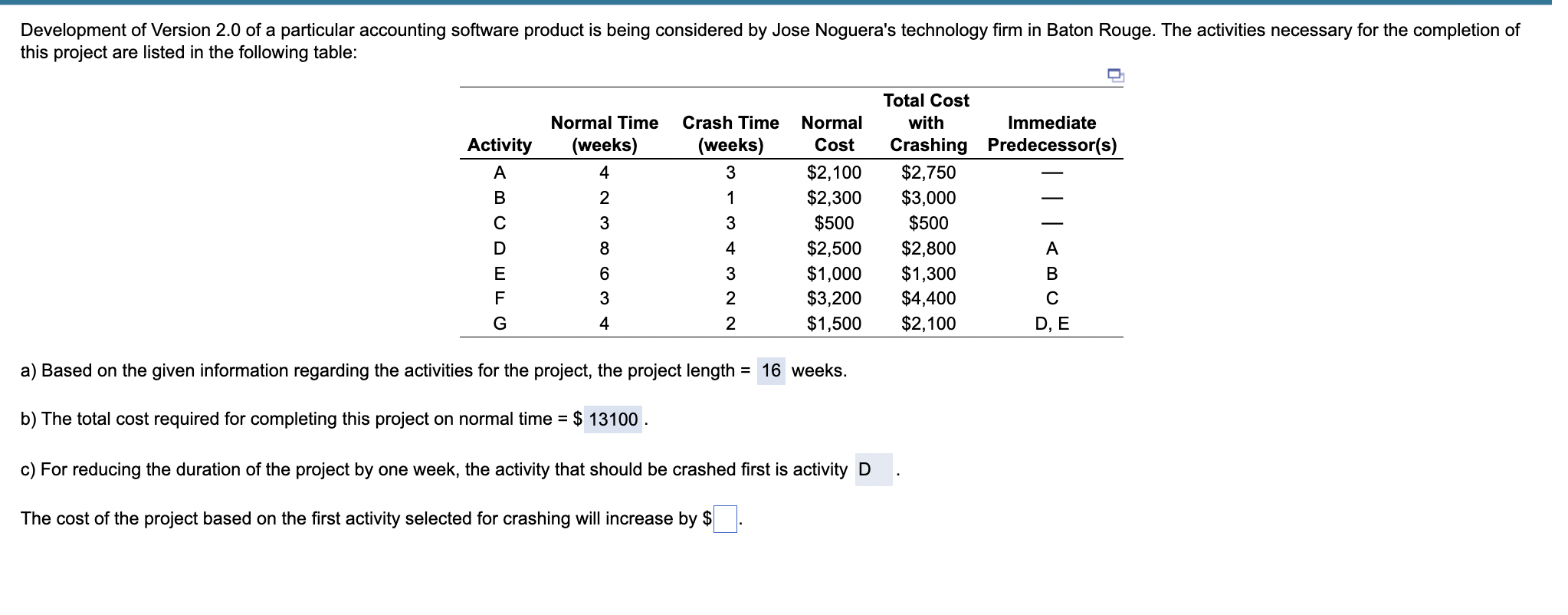Screen dimensions: 1568x615
Task: Click the Immediate Predecessor(s) column header
Action: pyautogui.click(x=1051, y=133)
